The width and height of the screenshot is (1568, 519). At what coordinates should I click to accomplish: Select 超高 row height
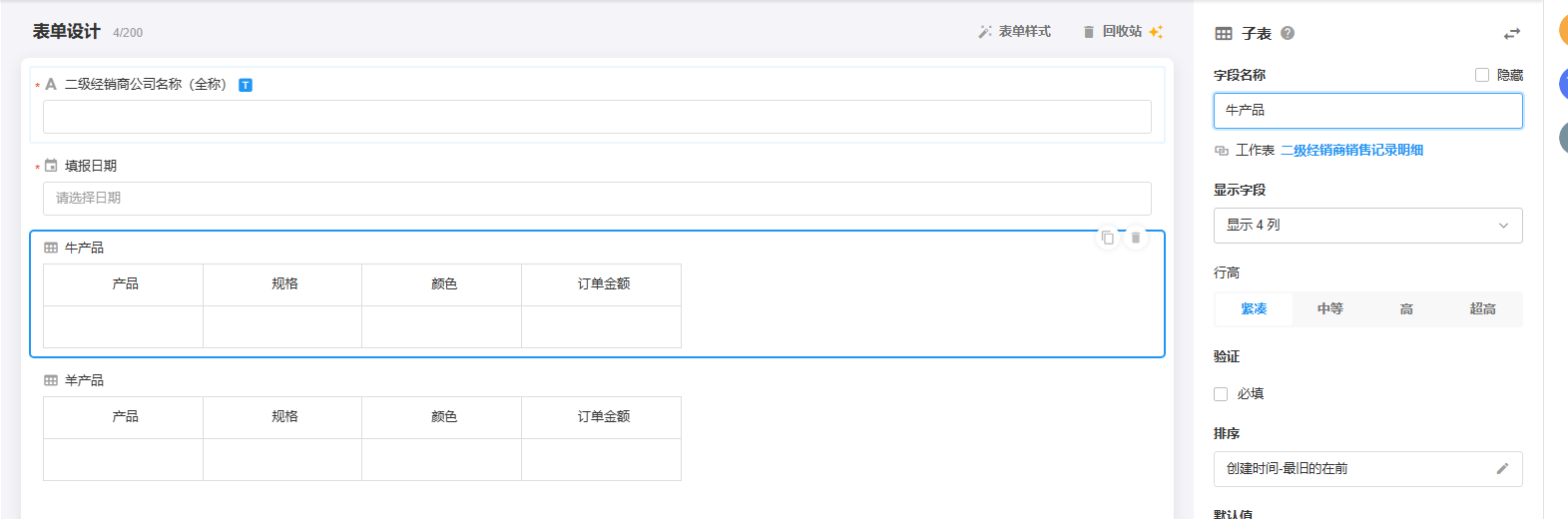coord(1482,309)
